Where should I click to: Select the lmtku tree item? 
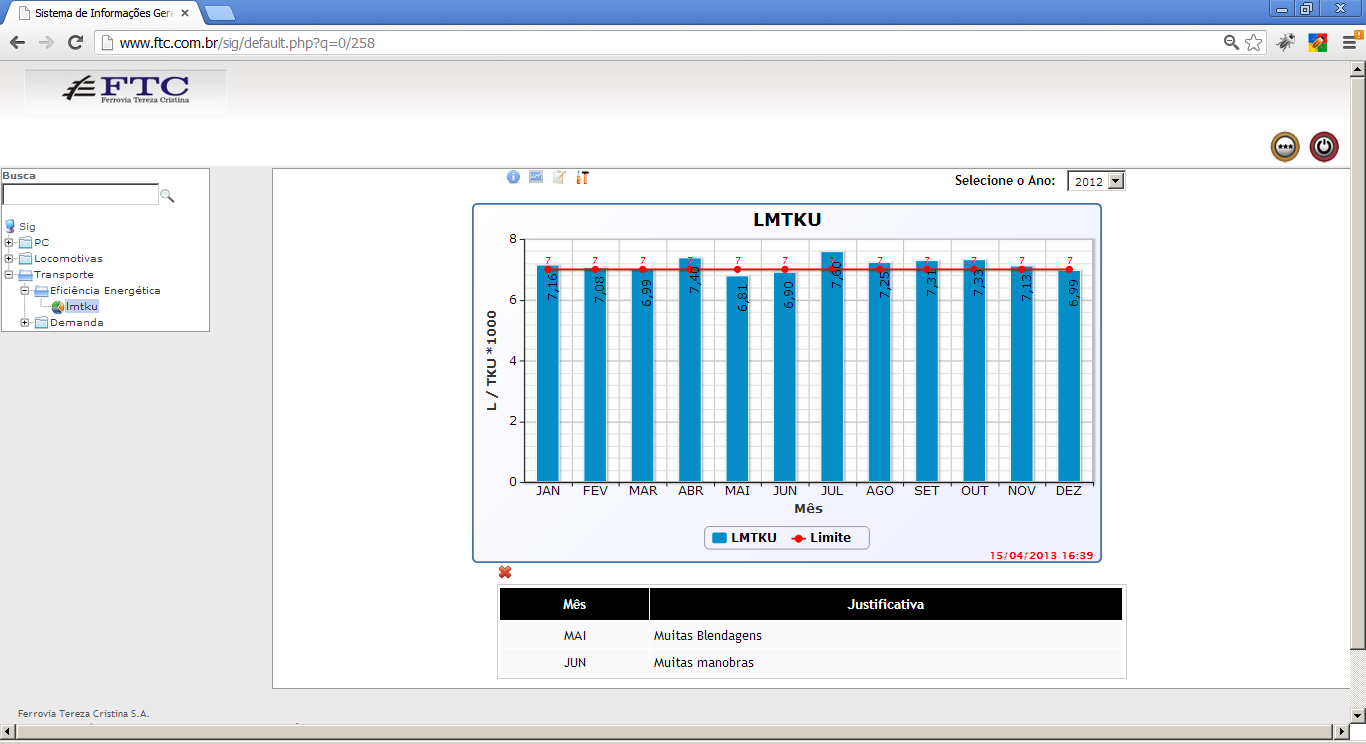pos(82,307)
